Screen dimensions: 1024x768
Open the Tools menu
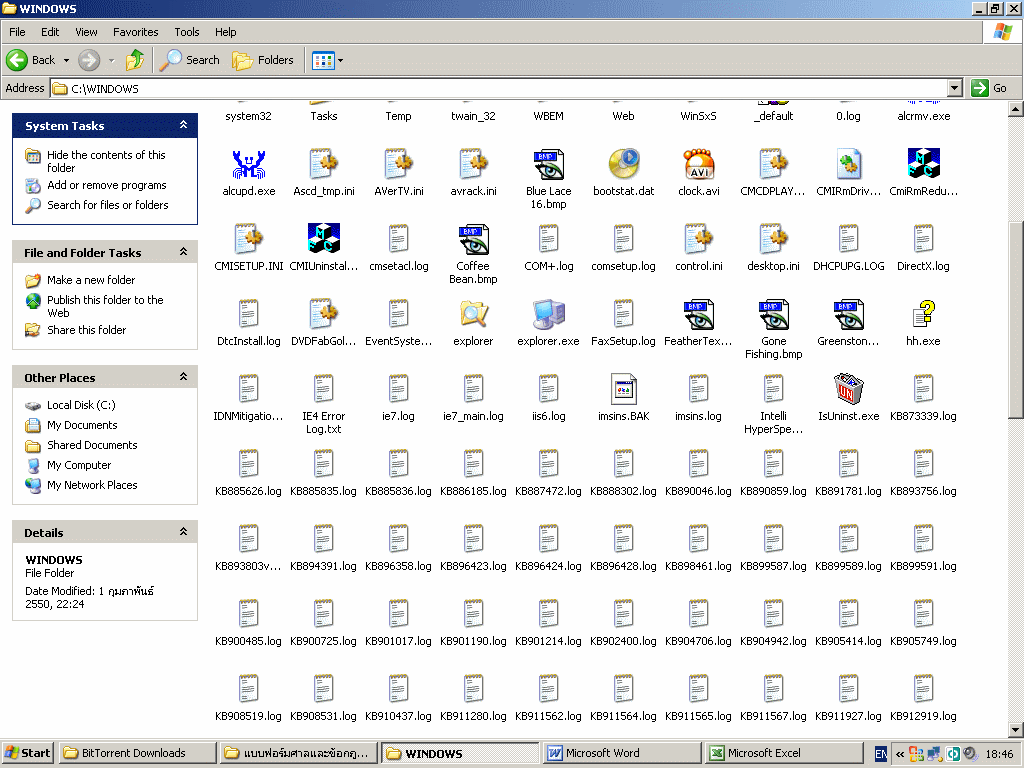187,32
